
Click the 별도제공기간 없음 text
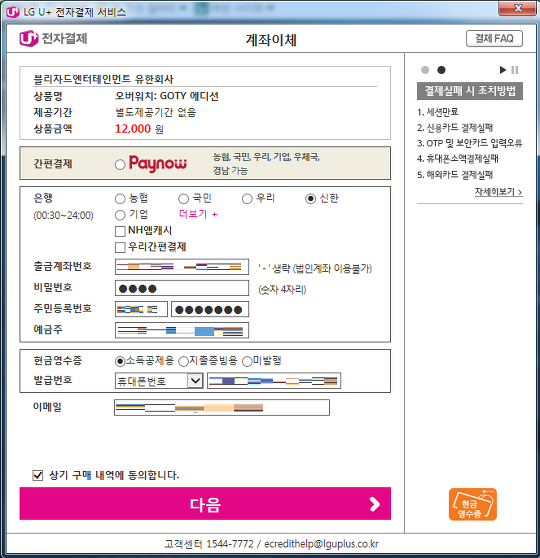156,112
